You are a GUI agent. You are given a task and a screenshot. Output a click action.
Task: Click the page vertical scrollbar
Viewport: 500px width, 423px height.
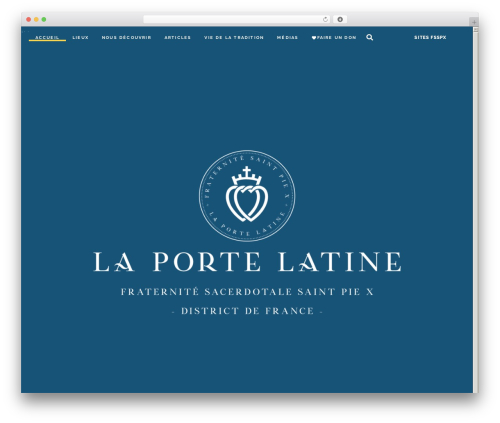click(476, 210)
